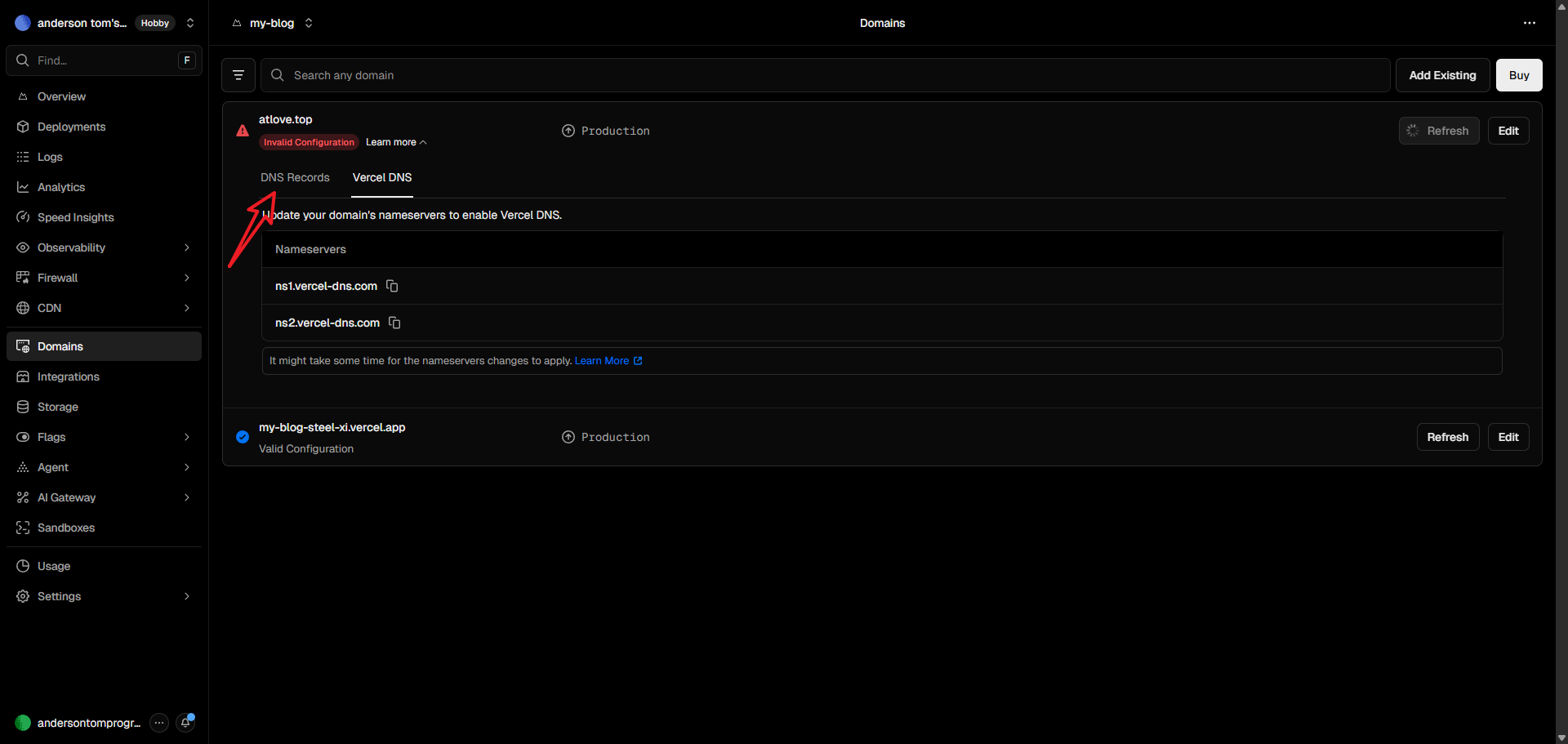Viewport: 1568px width, 744px height.
Task: Click the ns2.vercel-dns.com nameserver text
Action: click(327, 323)
